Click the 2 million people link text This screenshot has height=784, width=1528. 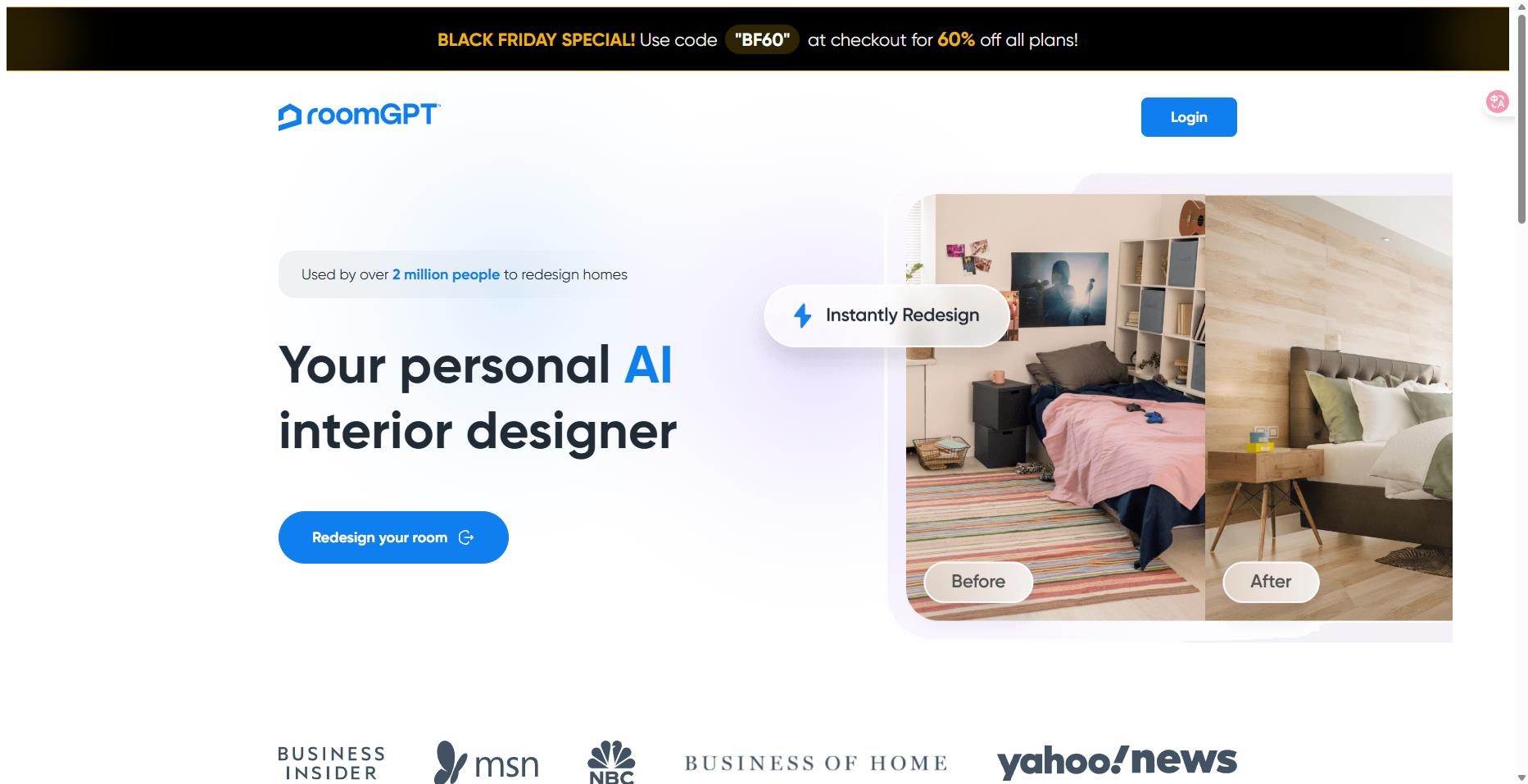[x=446, y=274]
